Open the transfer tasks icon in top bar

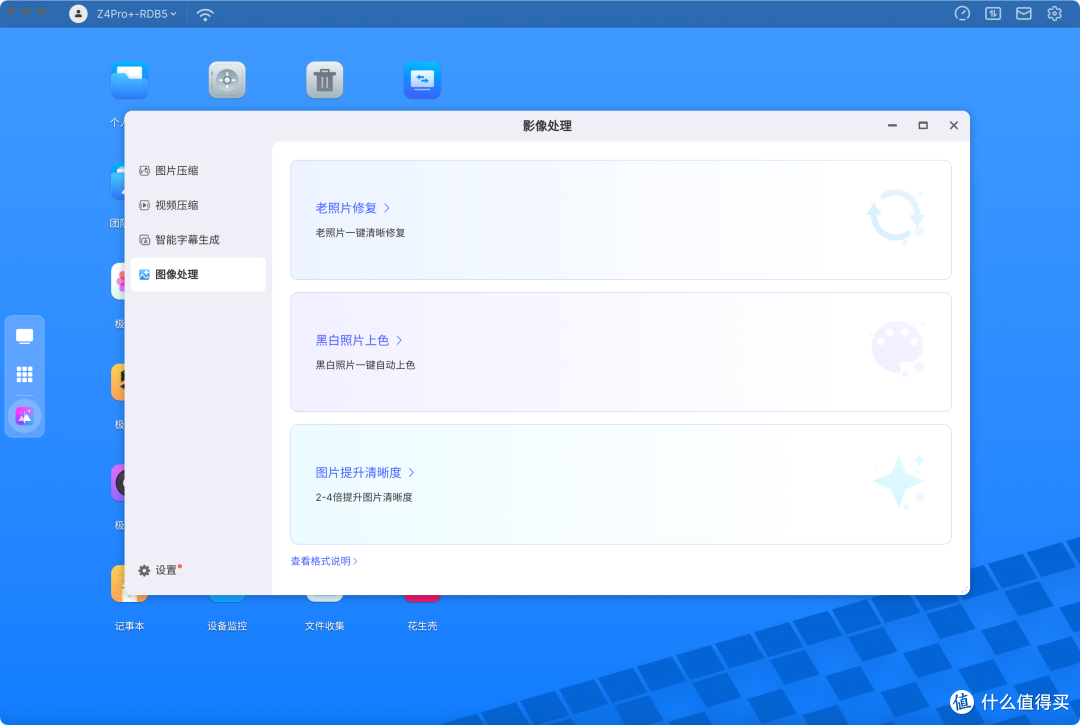coord(993,14)
